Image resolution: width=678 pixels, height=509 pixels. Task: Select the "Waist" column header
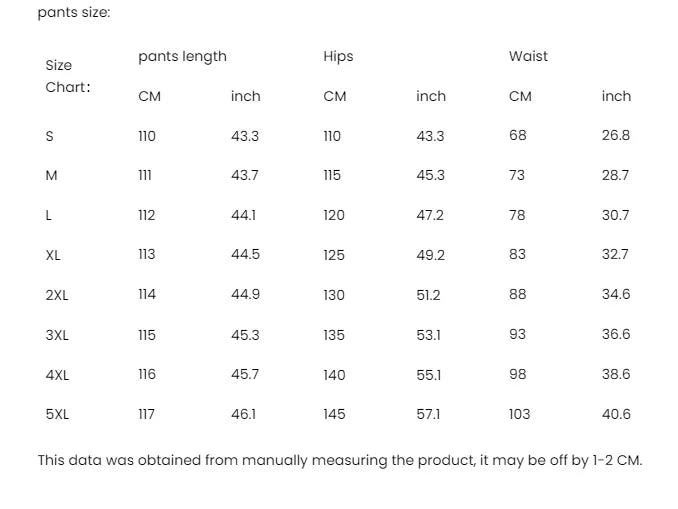point(528,57)
